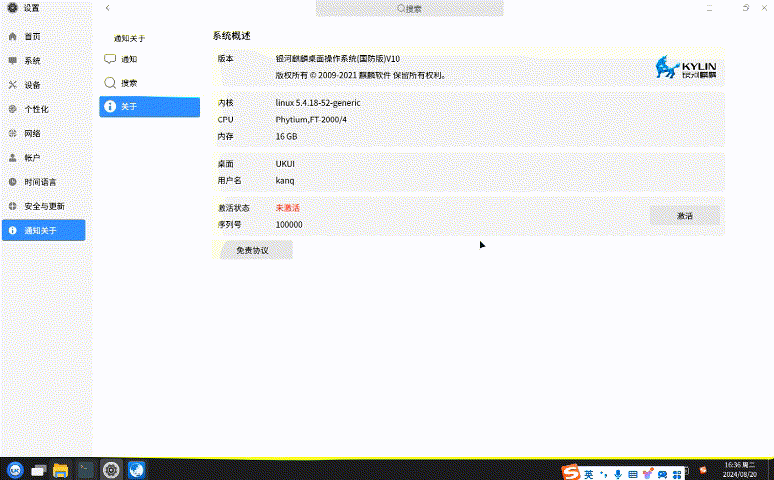Select 个性化 (Personalization) in the sidebar
The height and width of the screenshot is (480, 774).
(x=36, y=109)
